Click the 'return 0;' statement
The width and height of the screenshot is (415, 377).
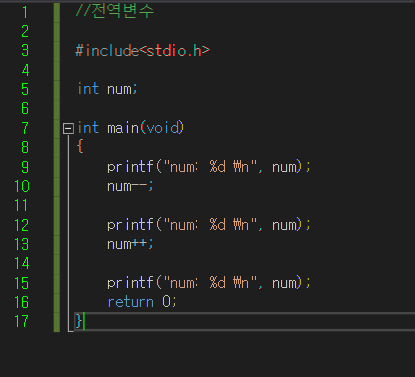click(142, 302)
